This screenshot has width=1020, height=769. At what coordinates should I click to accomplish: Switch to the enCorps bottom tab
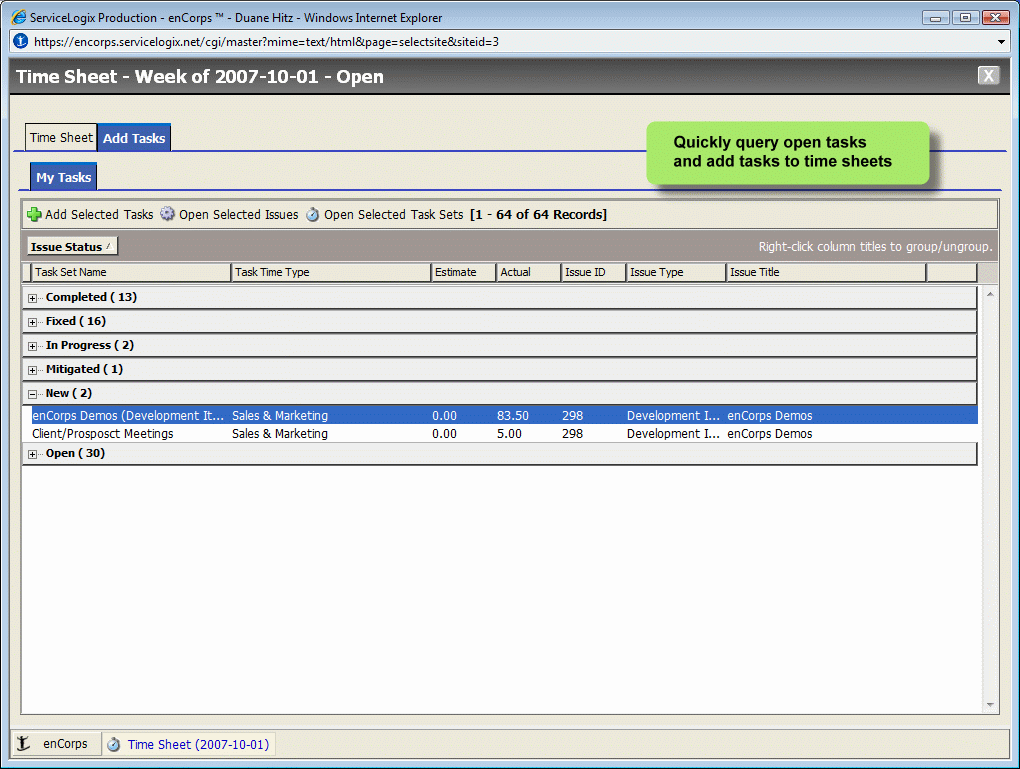click(56, 744)
